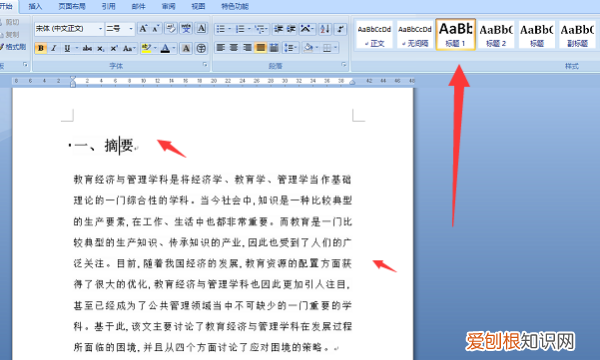Apply the 无间隔 style

click(415, 35)
